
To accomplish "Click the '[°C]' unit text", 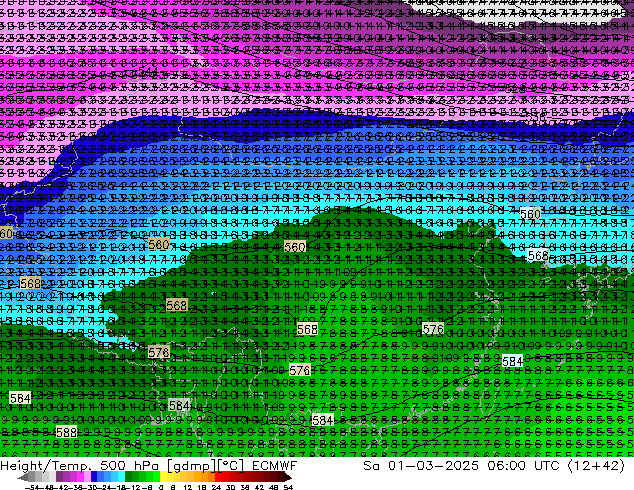I will click(230, 466).
